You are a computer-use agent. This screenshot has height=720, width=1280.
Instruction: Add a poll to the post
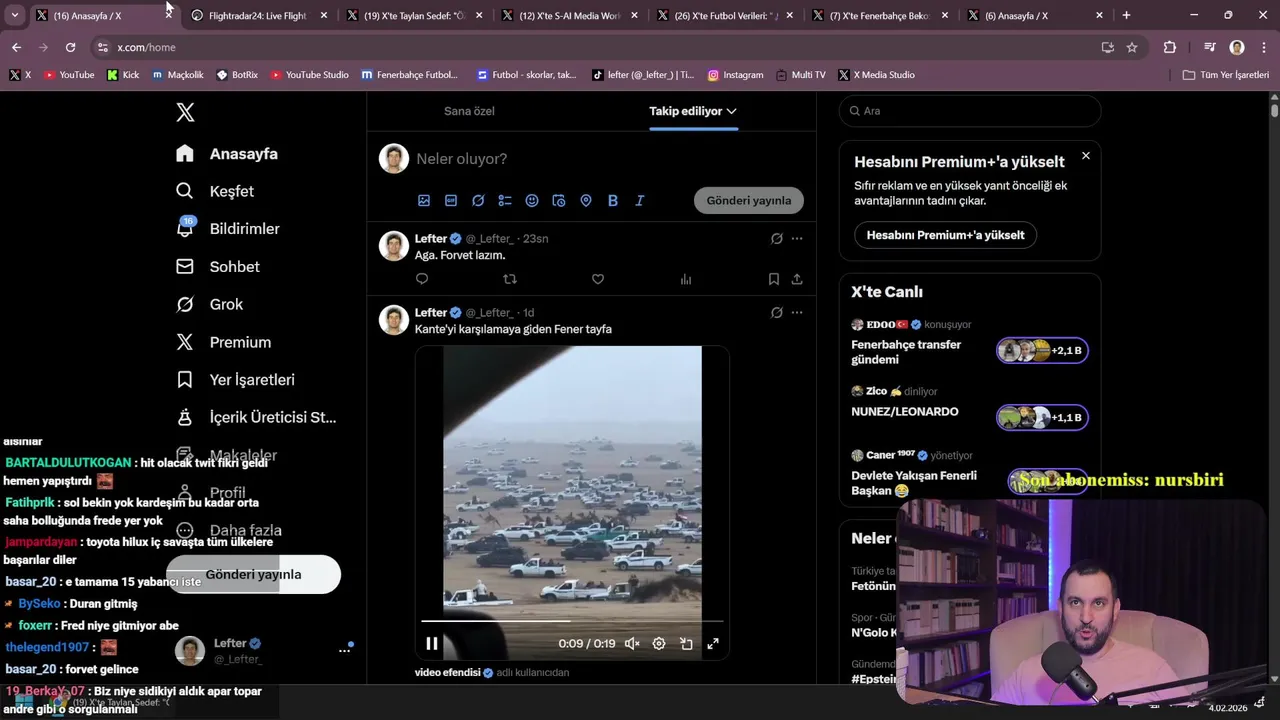(x=505, y=200)
